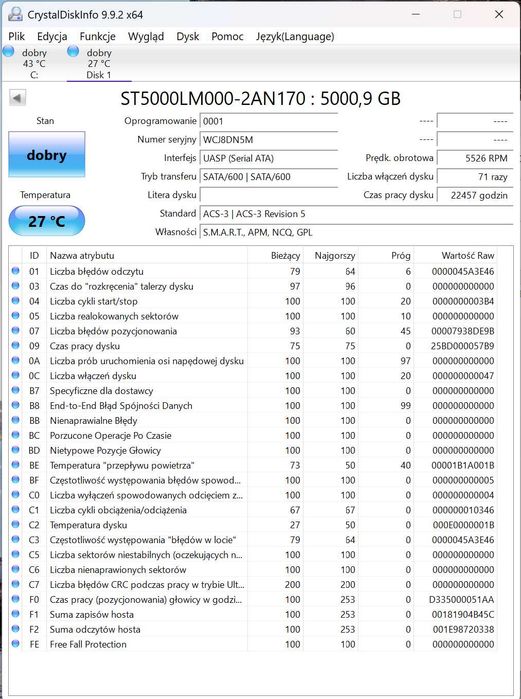
Task: Select raw value 25BD000057B9 in row 09
Action: click(463, 346)
